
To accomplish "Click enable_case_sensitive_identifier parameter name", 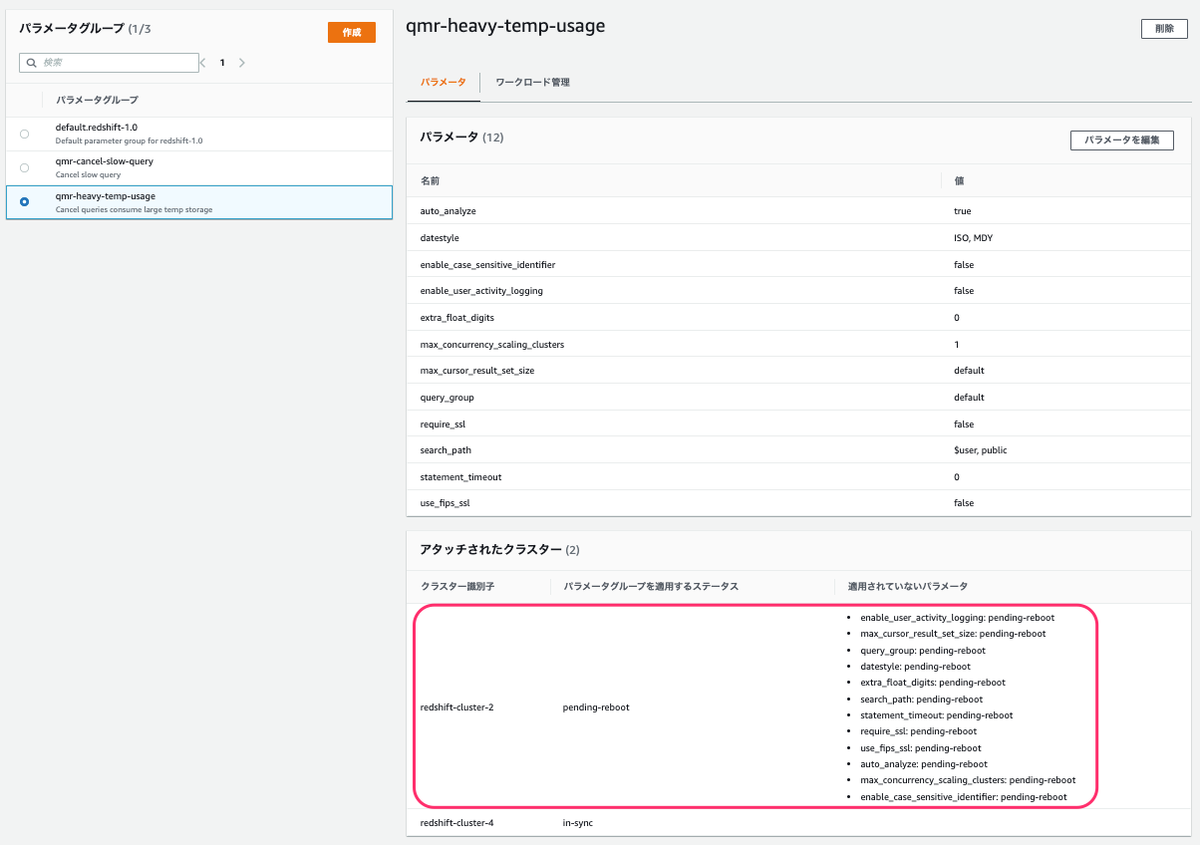I will point(488,264).
